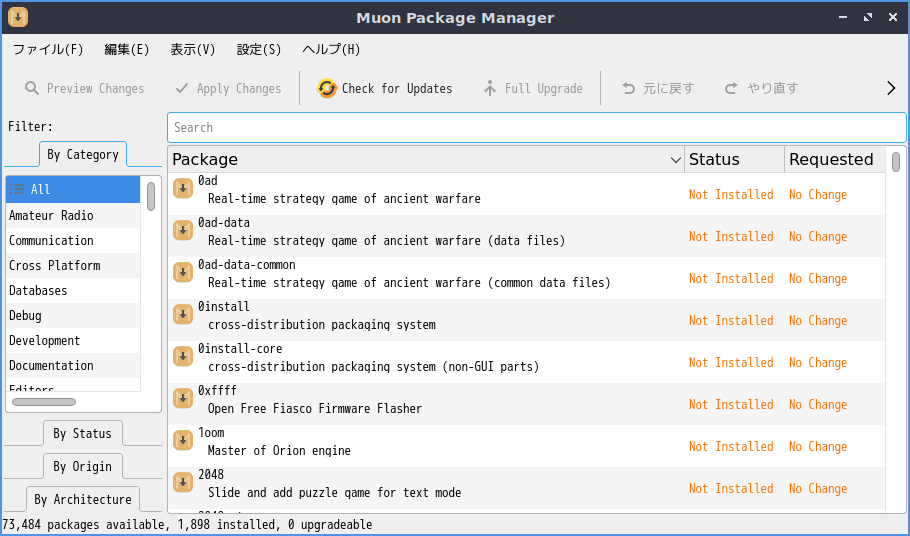The height and width of the screenshot is (536, 910).
Task: Select 'Open Free Fiasco Firmware Flasher' description
Action: click(315, 408)
